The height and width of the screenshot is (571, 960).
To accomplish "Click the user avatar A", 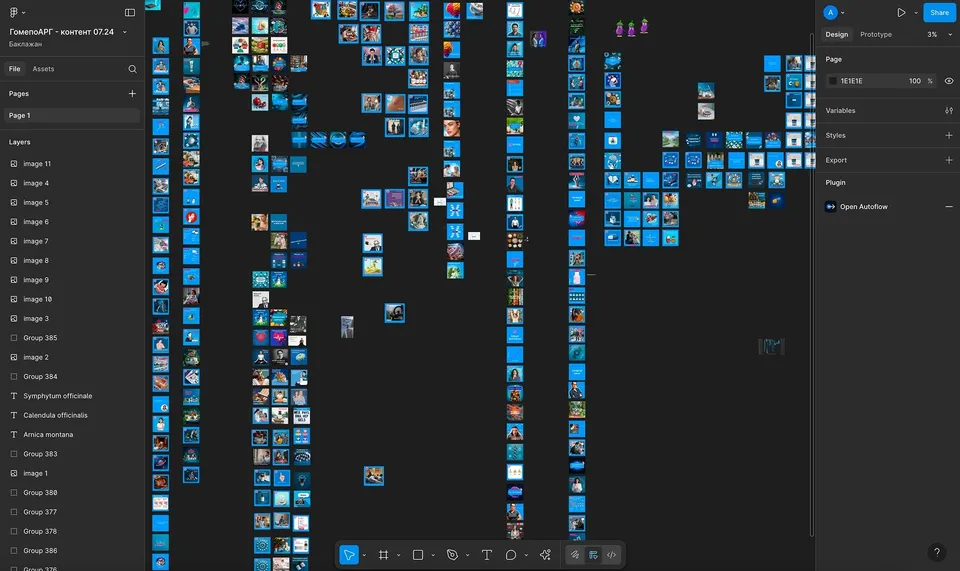I will (x=830, y=12).
